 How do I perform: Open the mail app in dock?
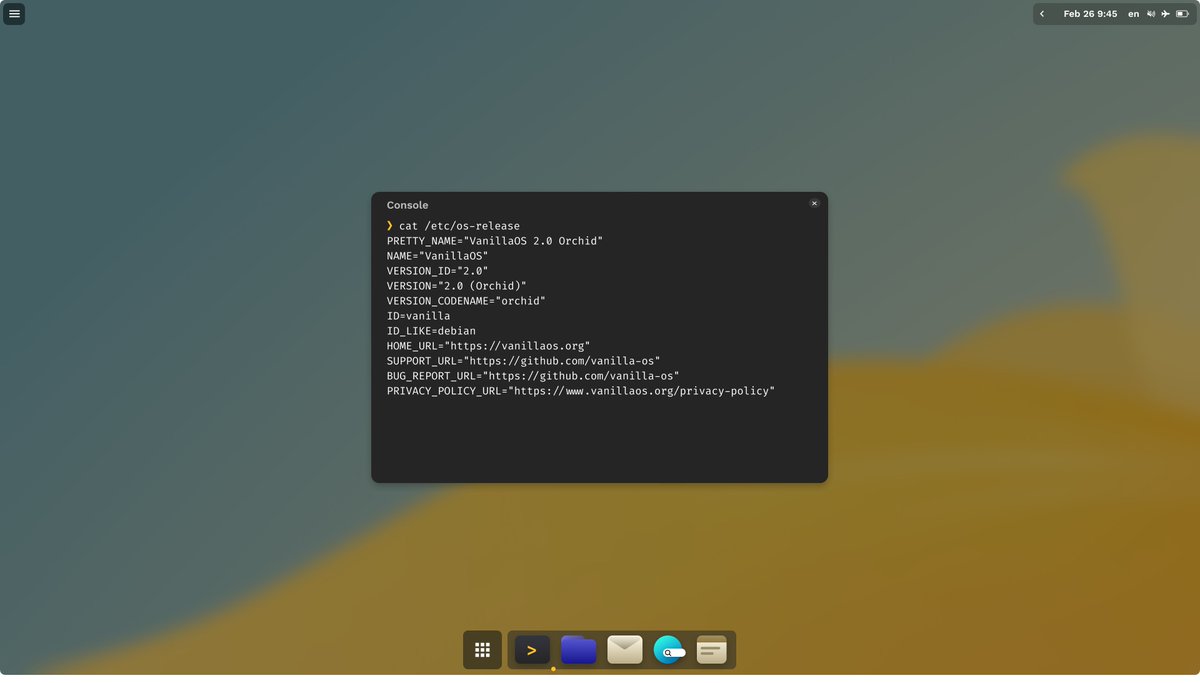[625, 650]
